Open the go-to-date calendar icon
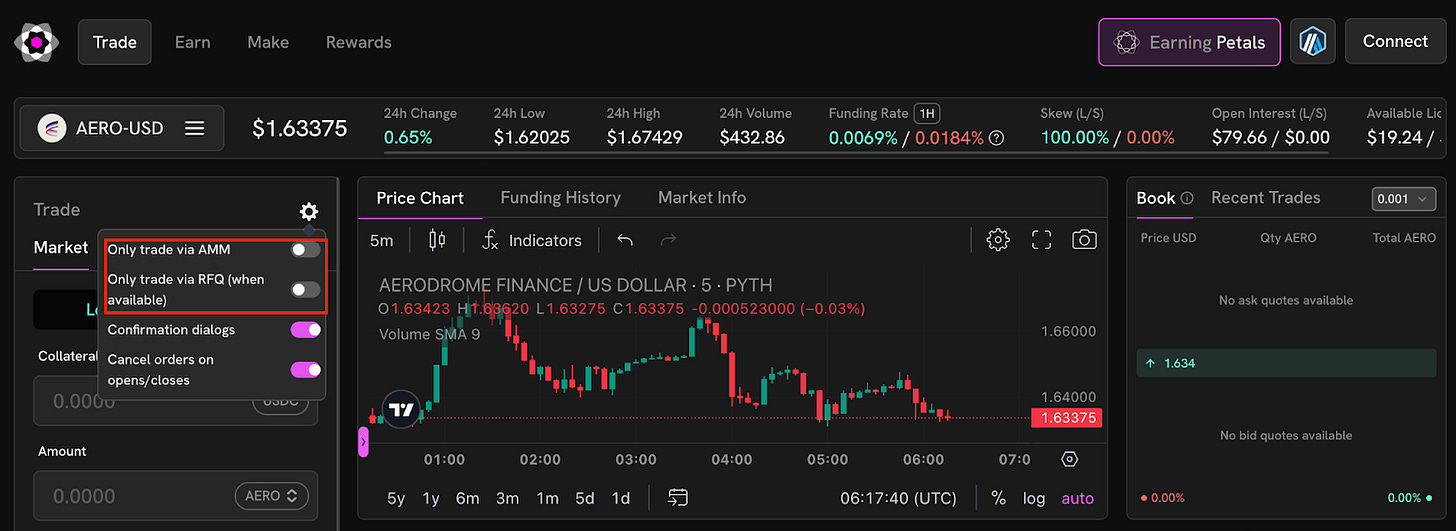Viewport: 1456px width, 531px height. 678,497
